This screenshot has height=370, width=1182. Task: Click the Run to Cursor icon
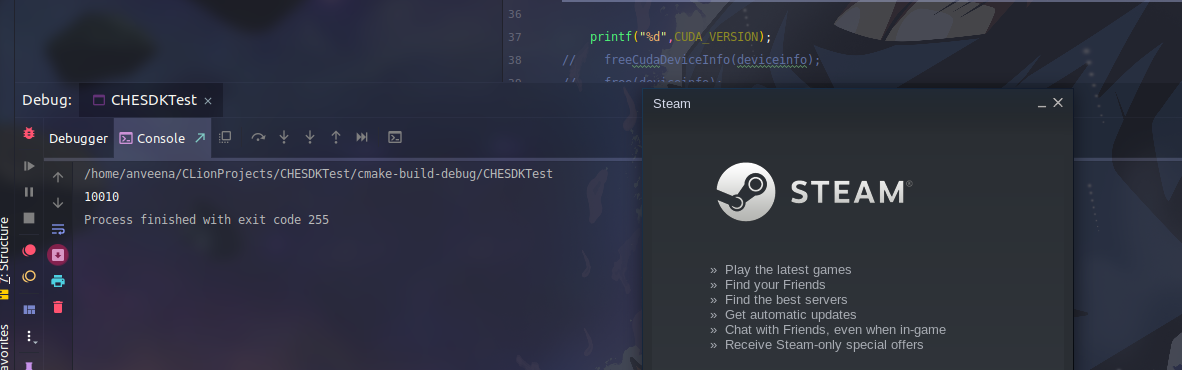362,137
